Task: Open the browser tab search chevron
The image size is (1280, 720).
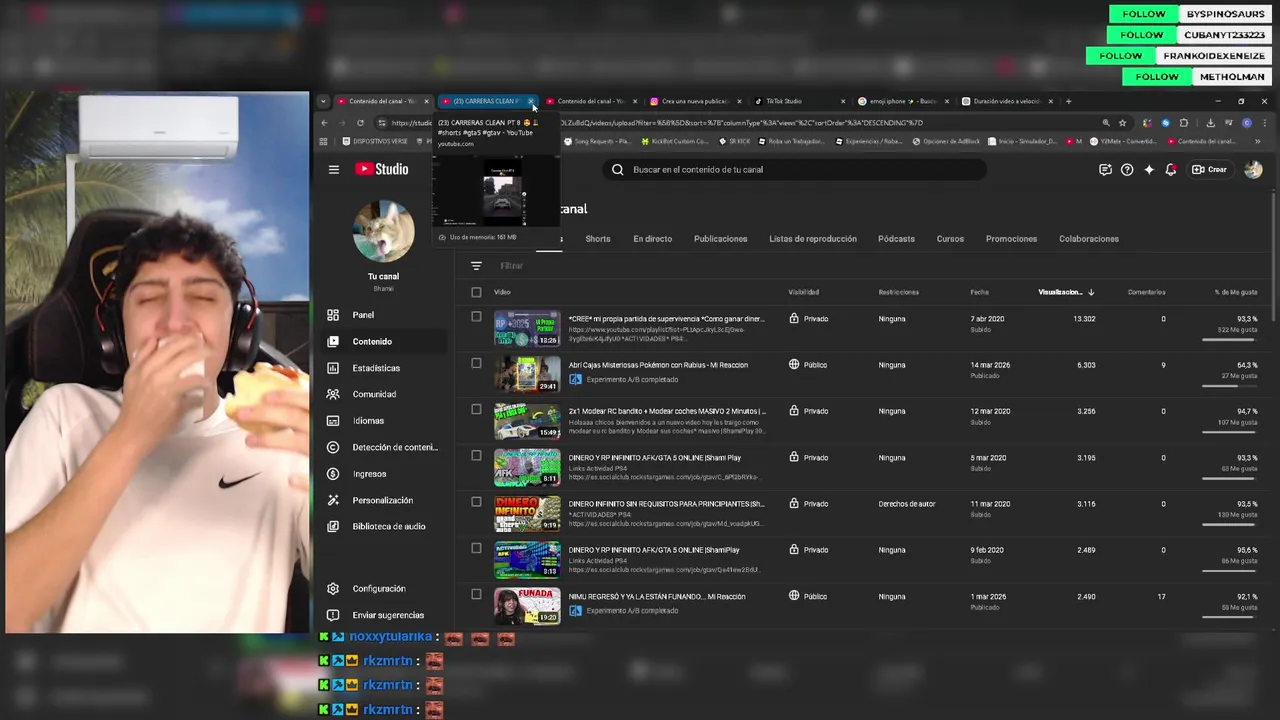Action: pyautogui.click(x=323, y=101)
